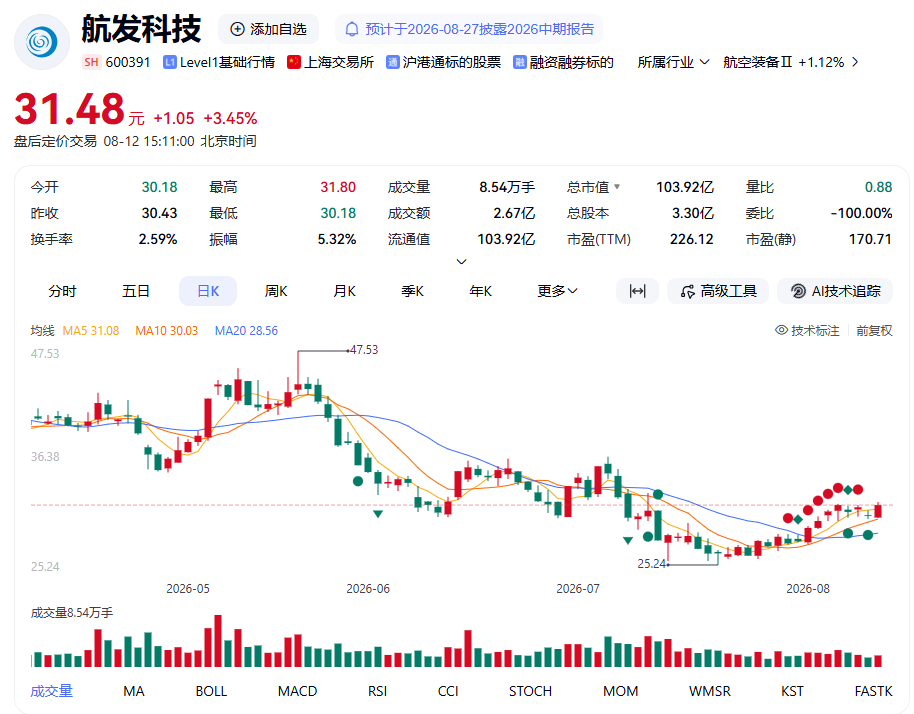Click the stock code 600391
Screen dimensions: 914x714
tap(128, 62)
